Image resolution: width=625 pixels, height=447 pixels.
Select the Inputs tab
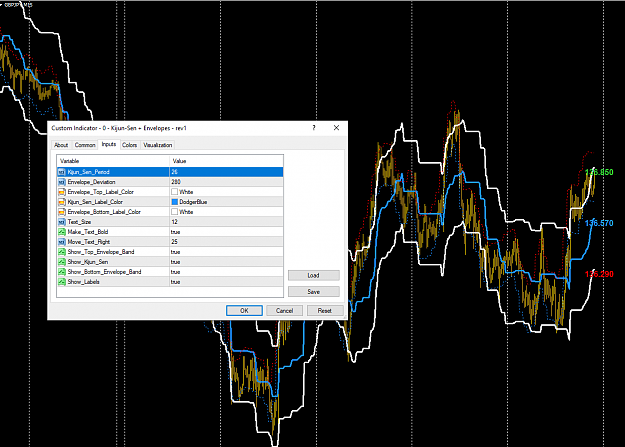109,144
